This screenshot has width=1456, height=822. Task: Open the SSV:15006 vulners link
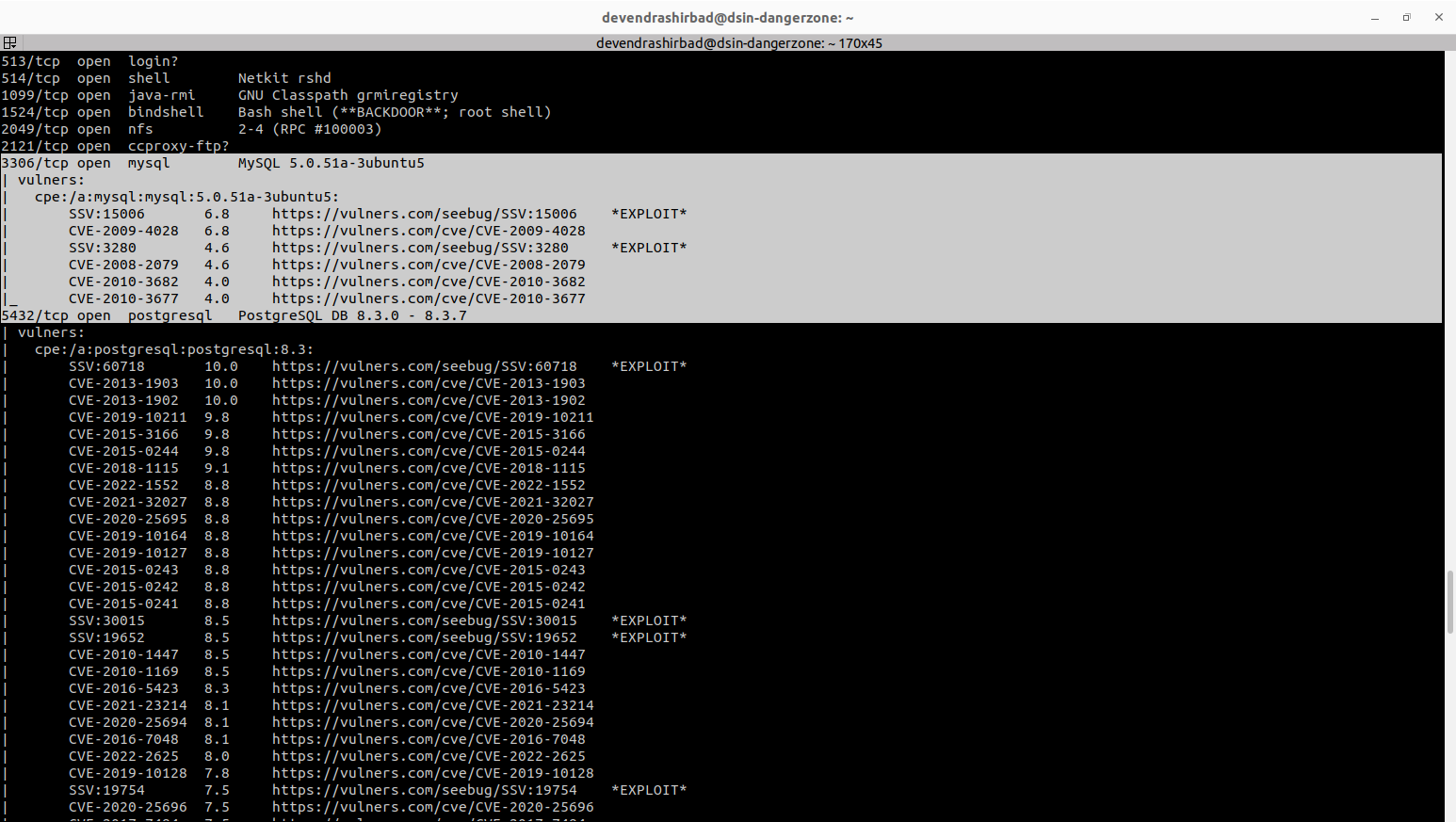425,214
